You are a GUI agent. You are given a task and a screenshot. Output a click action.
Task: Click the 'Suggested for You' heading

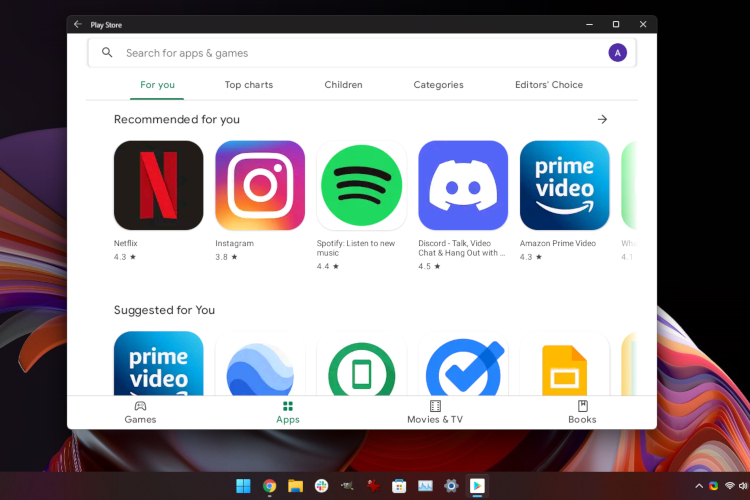[x=164, y=310]
